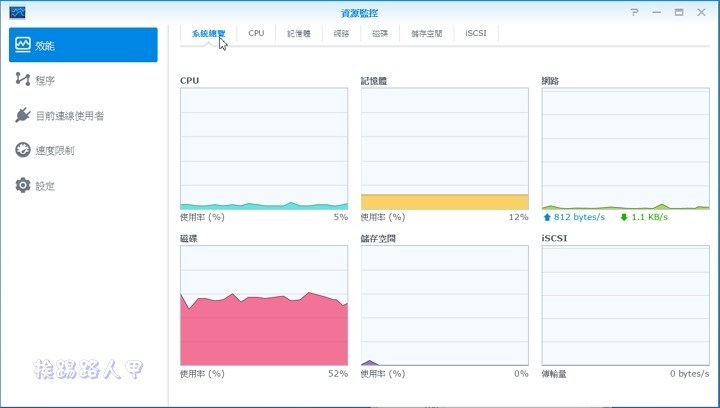
Task: Click the Resource Monitor app icon in title bar
Action: [x=18, y=12]
